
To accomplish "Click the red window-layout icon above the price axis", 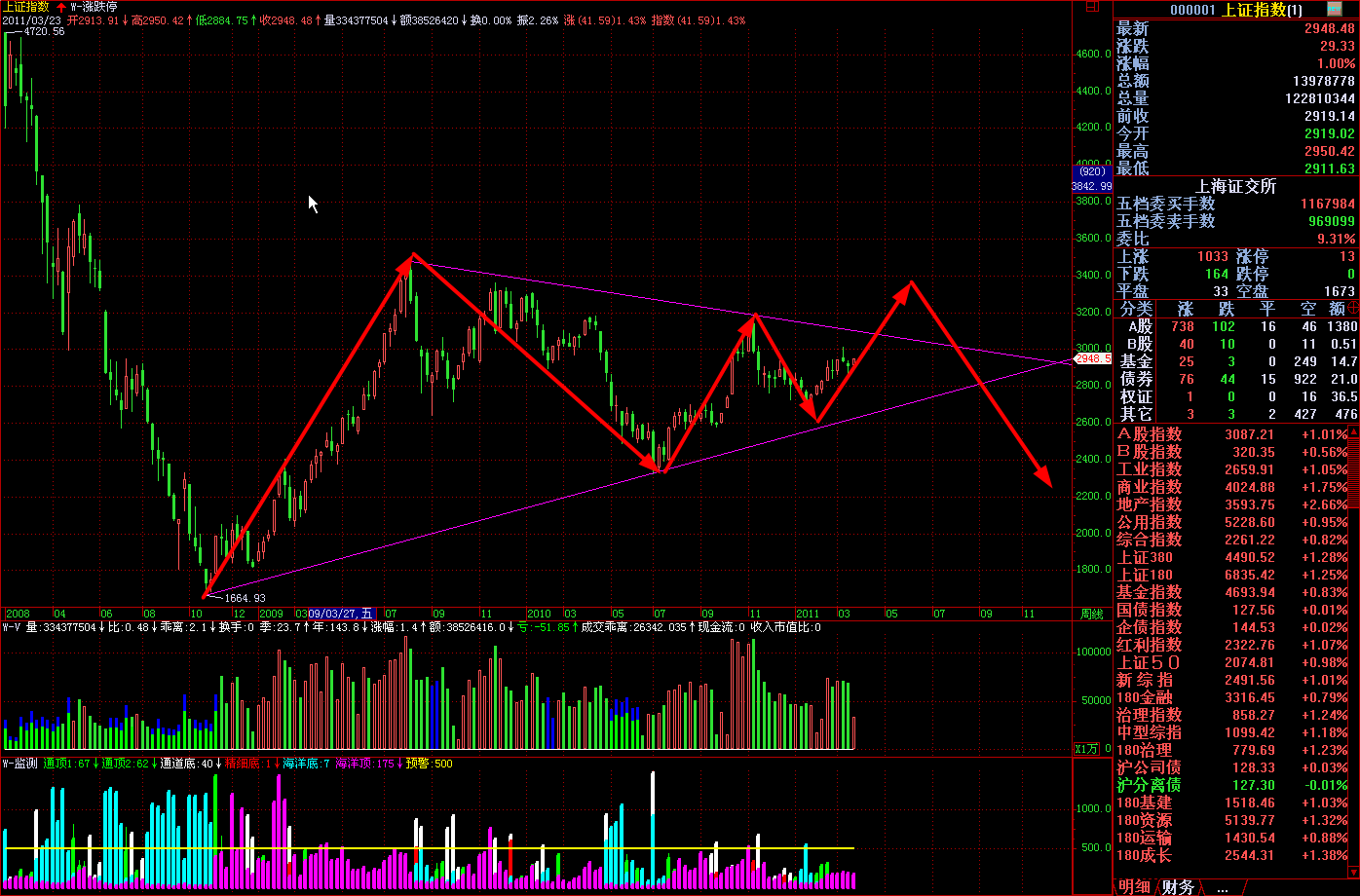I will tap(1092, 7).
